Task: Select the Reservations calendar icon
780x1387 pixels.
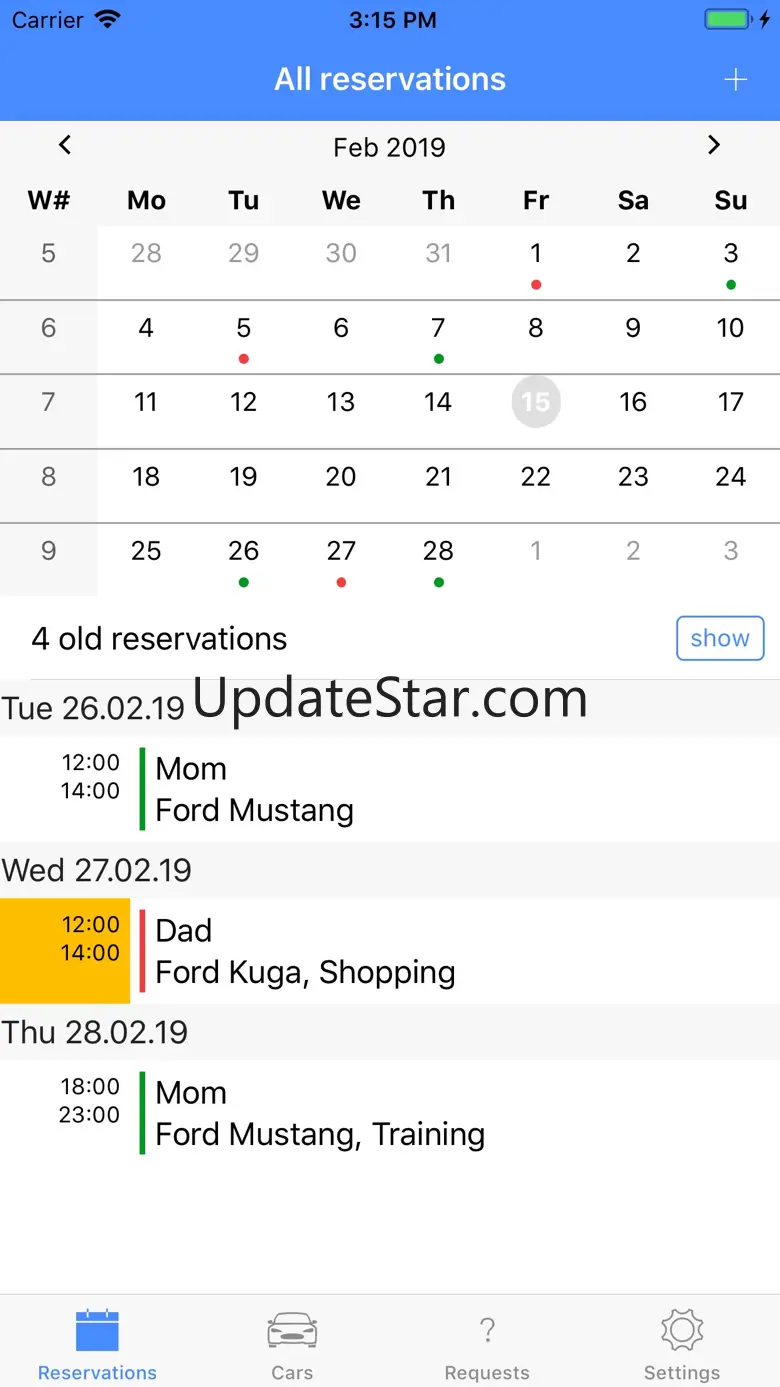Action: coord(97,1332)
